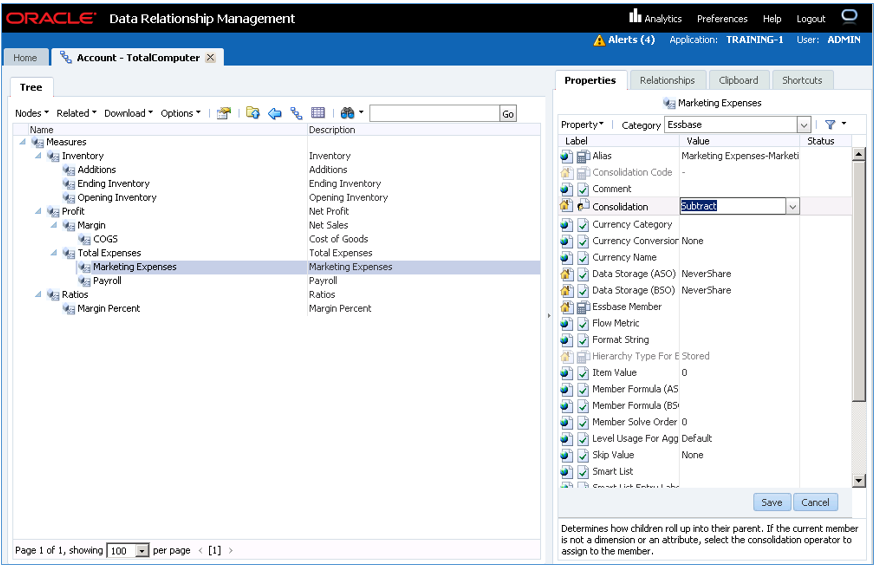Click the node icon next to Payroll
This screenshot has width=879, height=570.
coord(85,281)
